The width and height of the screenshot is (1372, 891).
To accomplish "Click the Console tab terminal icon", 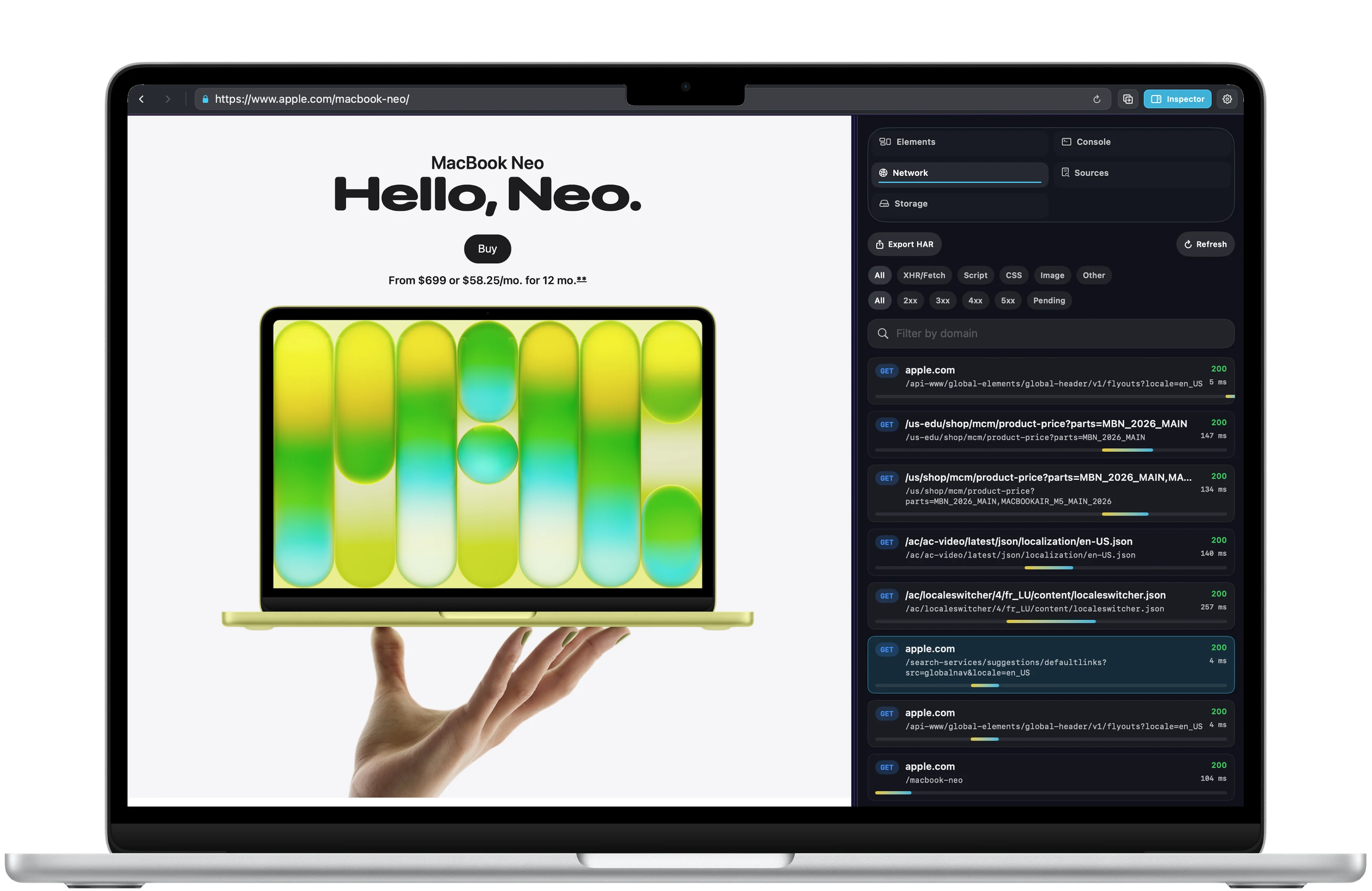I will (x=1066, y=142).
